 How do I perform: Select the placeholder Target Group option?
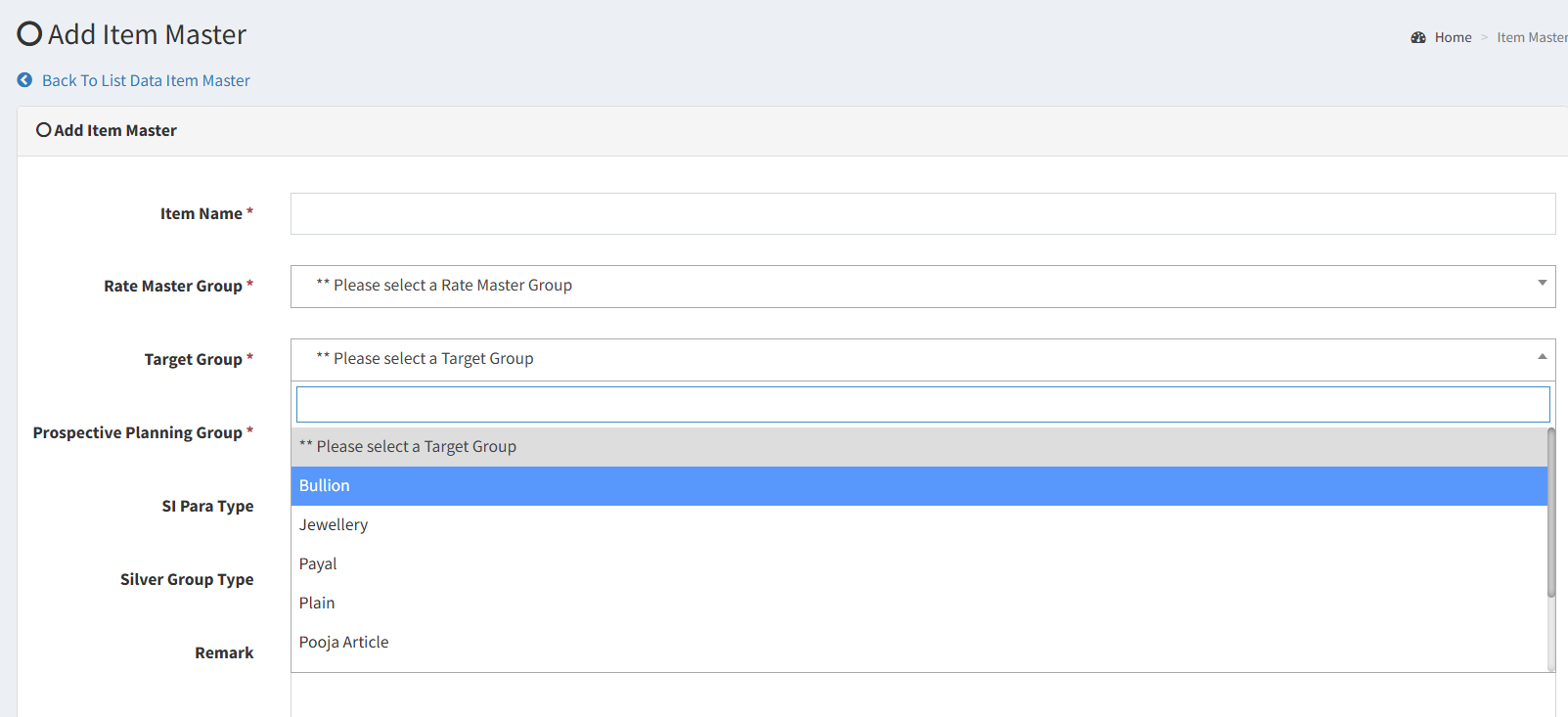918,447
